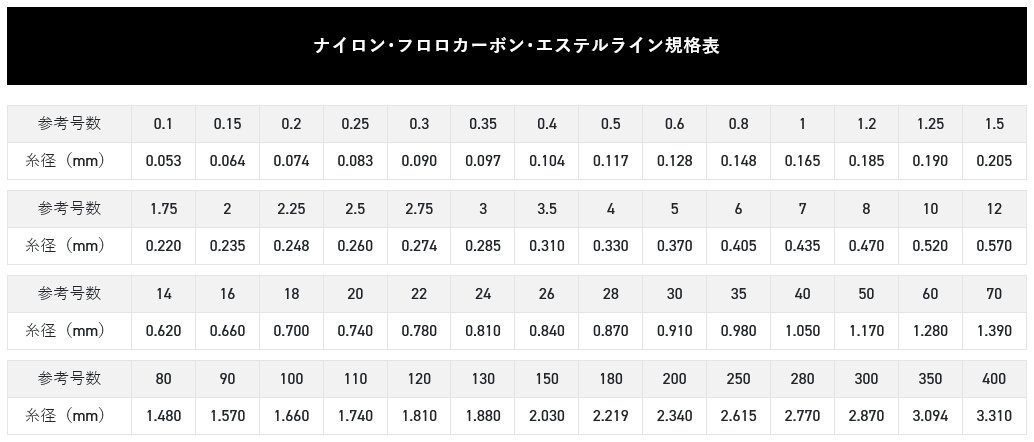
Task: Select the 0.205 diameter cell
Action: [x=994, y=161]
